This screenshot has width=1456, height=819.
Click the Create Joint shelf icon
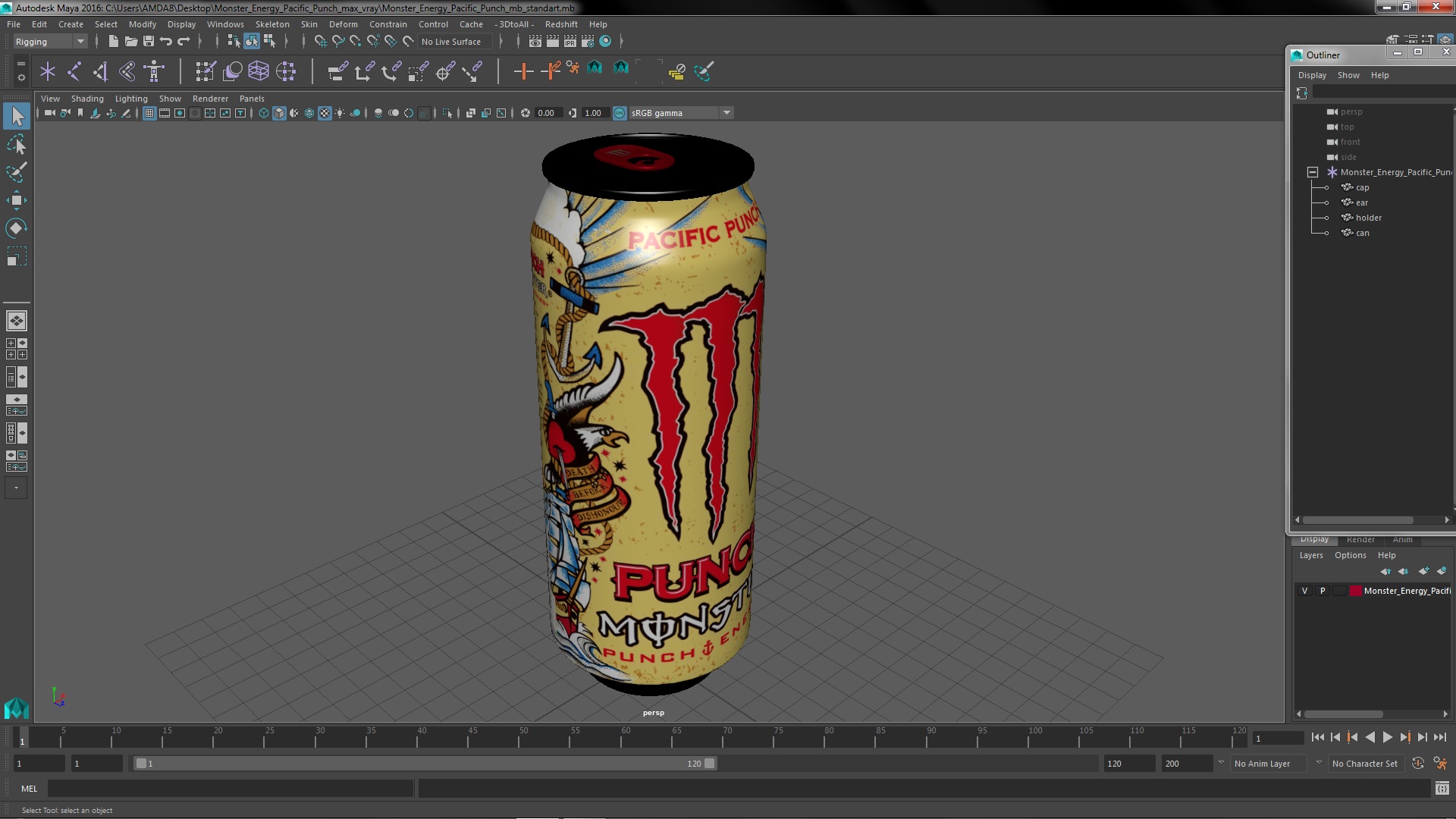(74, 71)
